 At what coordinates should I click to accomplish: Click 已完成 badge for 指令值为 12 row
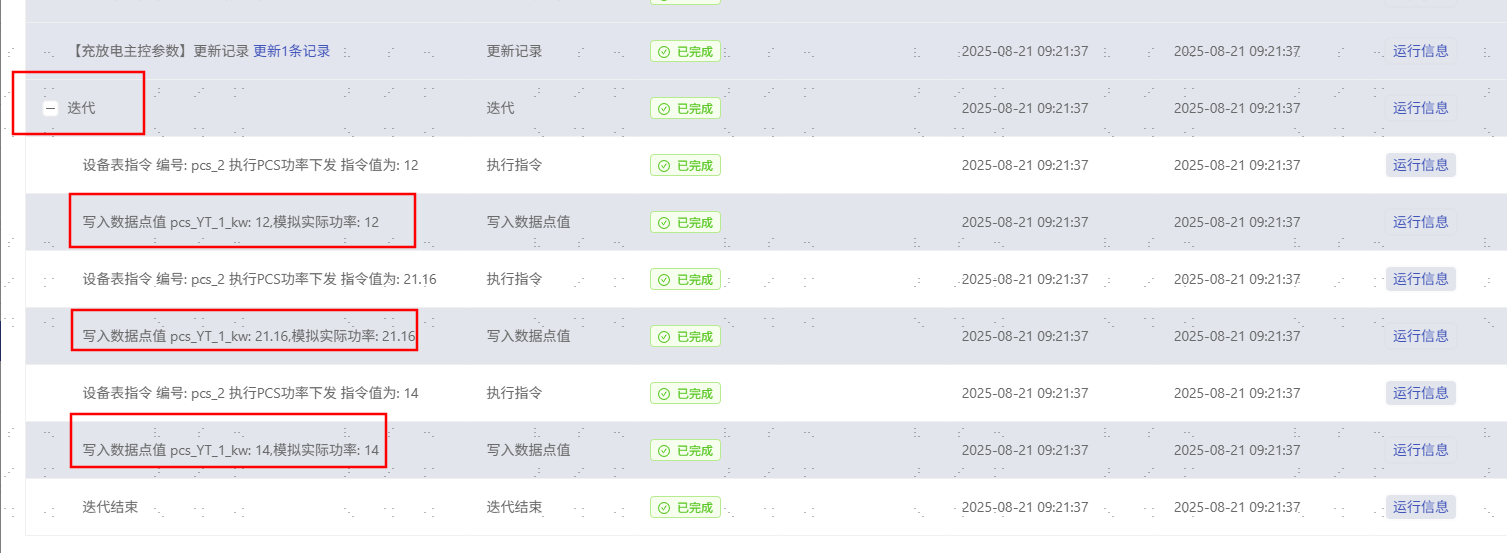point(685,165)
